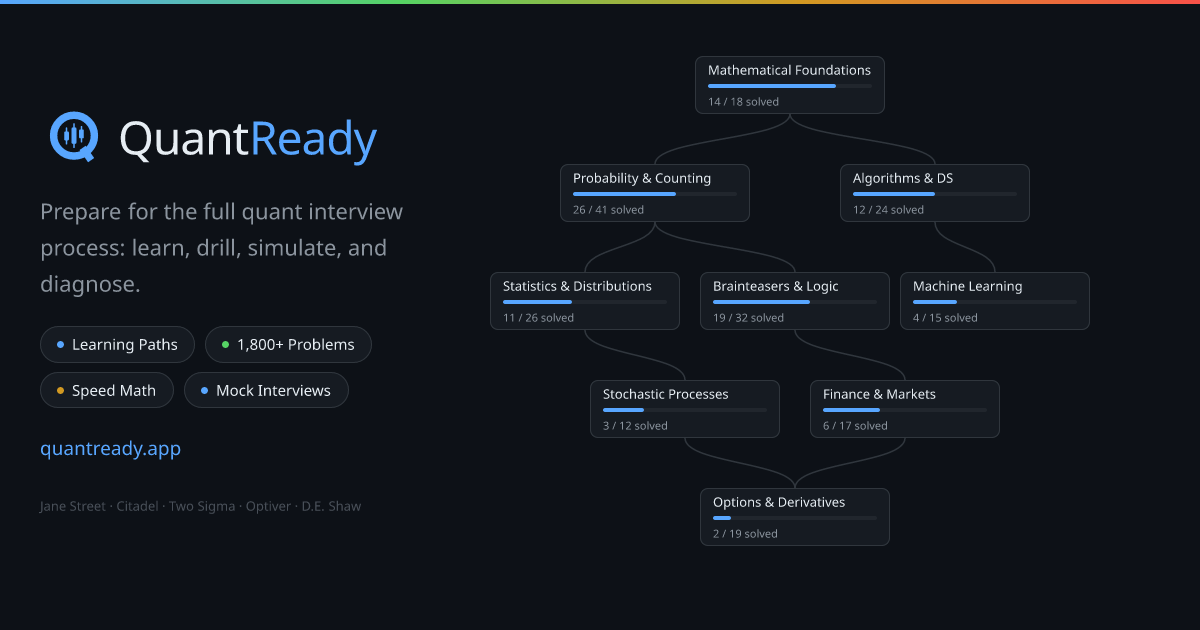
Task: Click the Statistics & Distributions progress bar
Action: point(585,302)
